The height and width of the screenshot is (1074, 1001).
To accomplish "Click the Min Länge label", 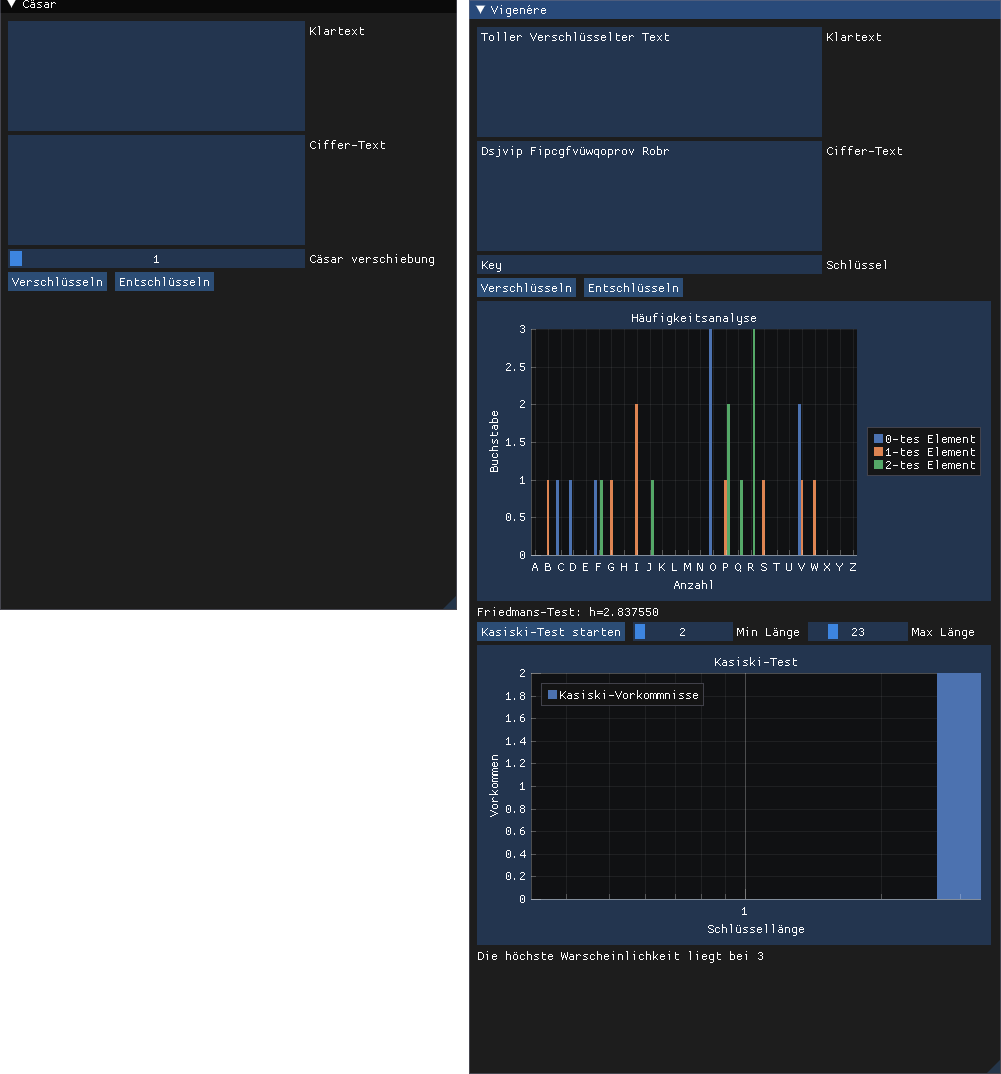I will coord(767,632).
